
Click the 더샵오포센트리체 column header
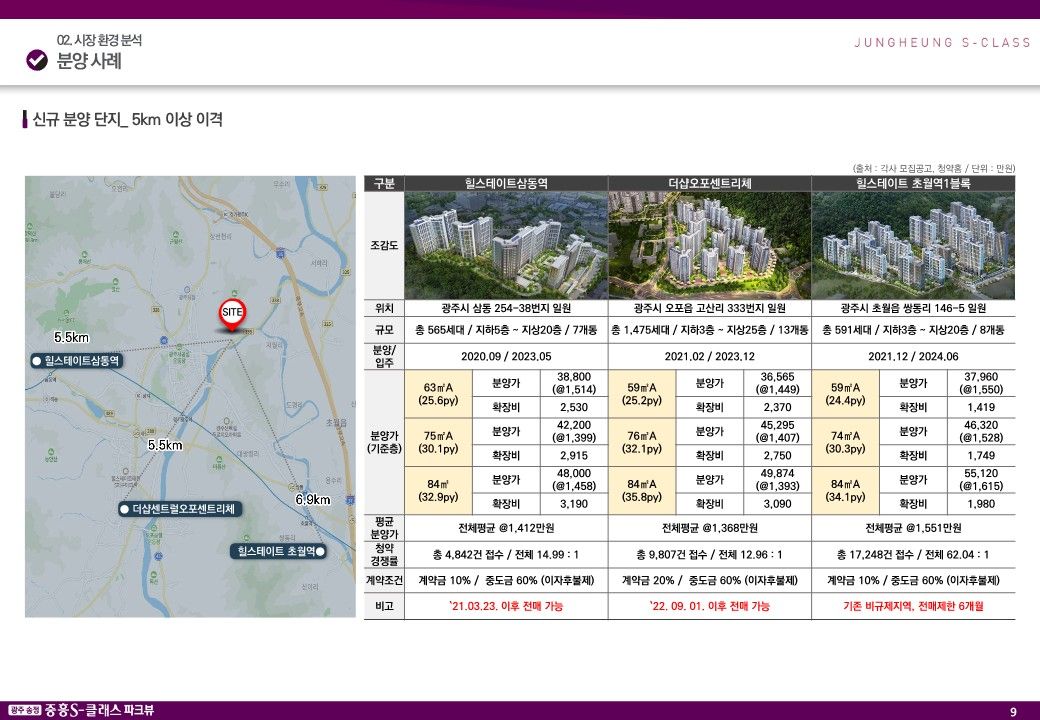[709, 184]
